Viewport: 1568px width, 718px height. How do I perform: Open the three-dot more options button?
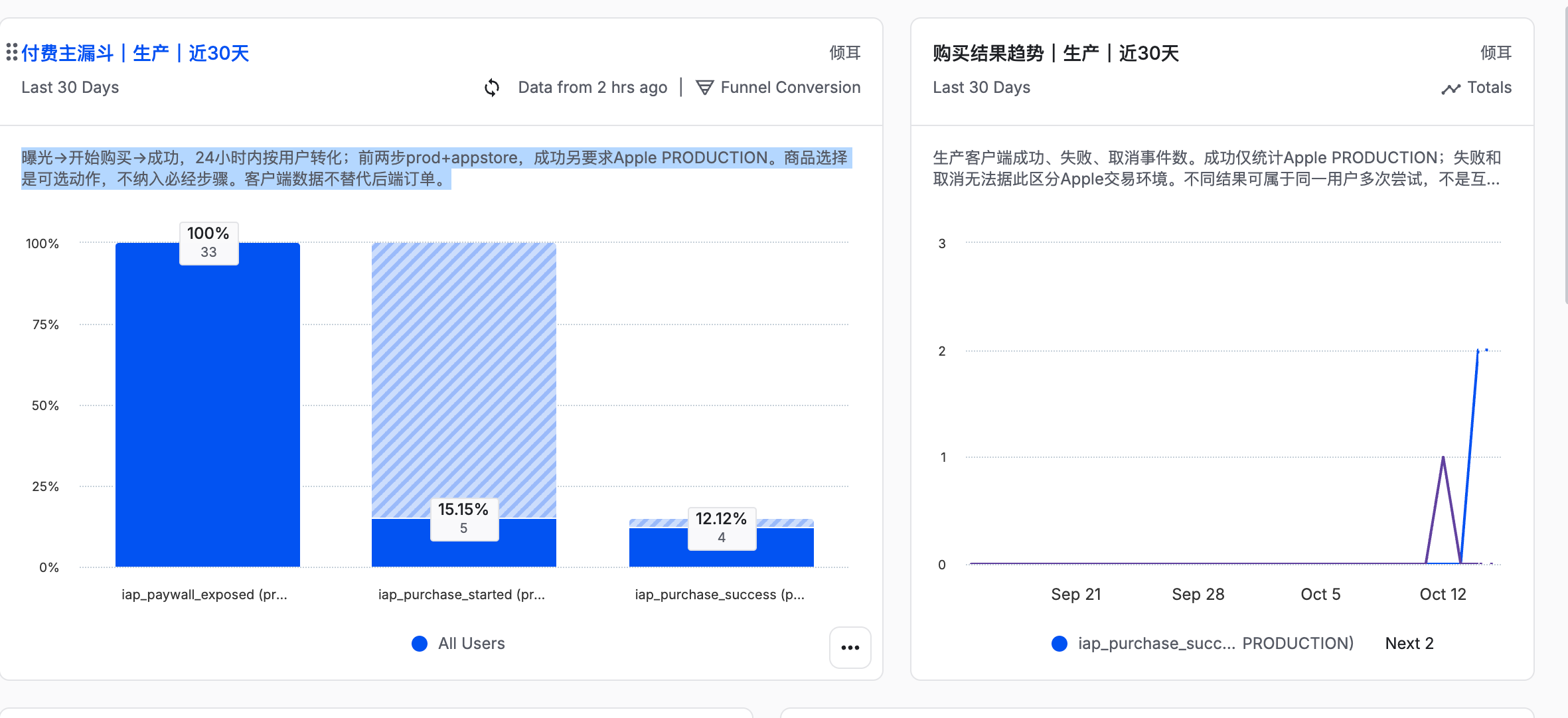850,647
